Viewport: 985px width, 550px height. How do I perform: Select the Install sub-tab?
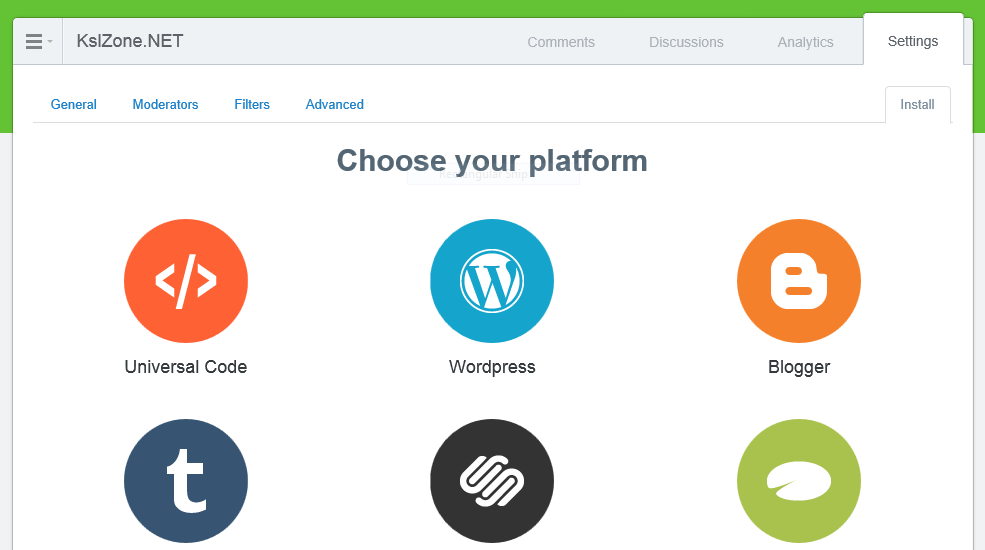point(917,105)
